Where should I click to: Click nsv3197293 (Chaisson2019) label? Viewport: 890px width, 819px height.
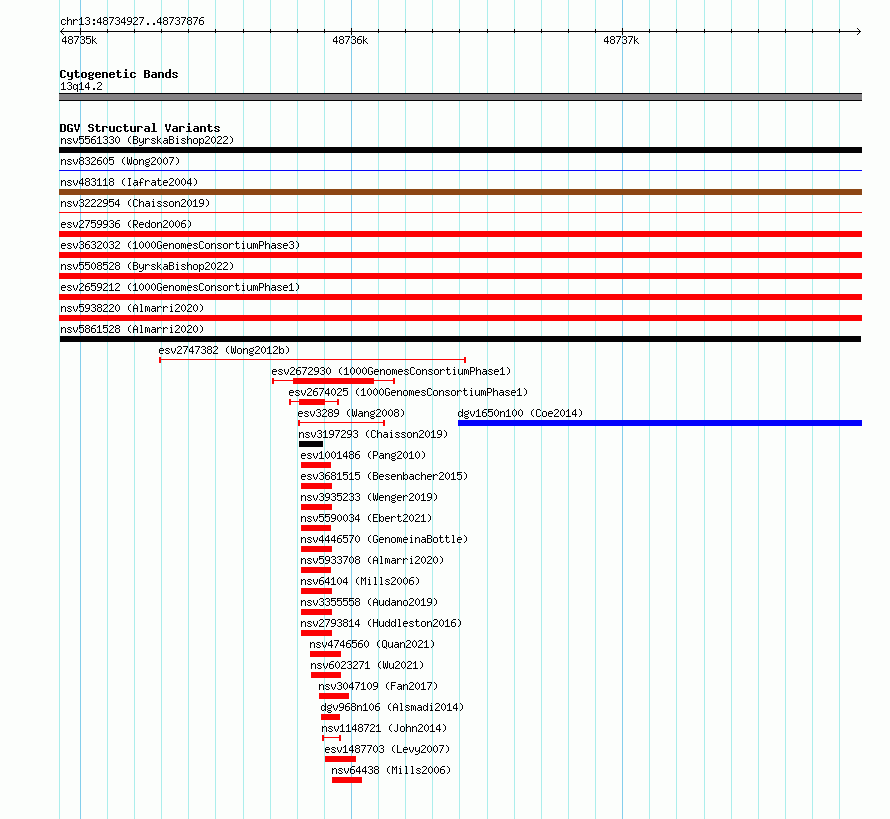pos(373,434)
